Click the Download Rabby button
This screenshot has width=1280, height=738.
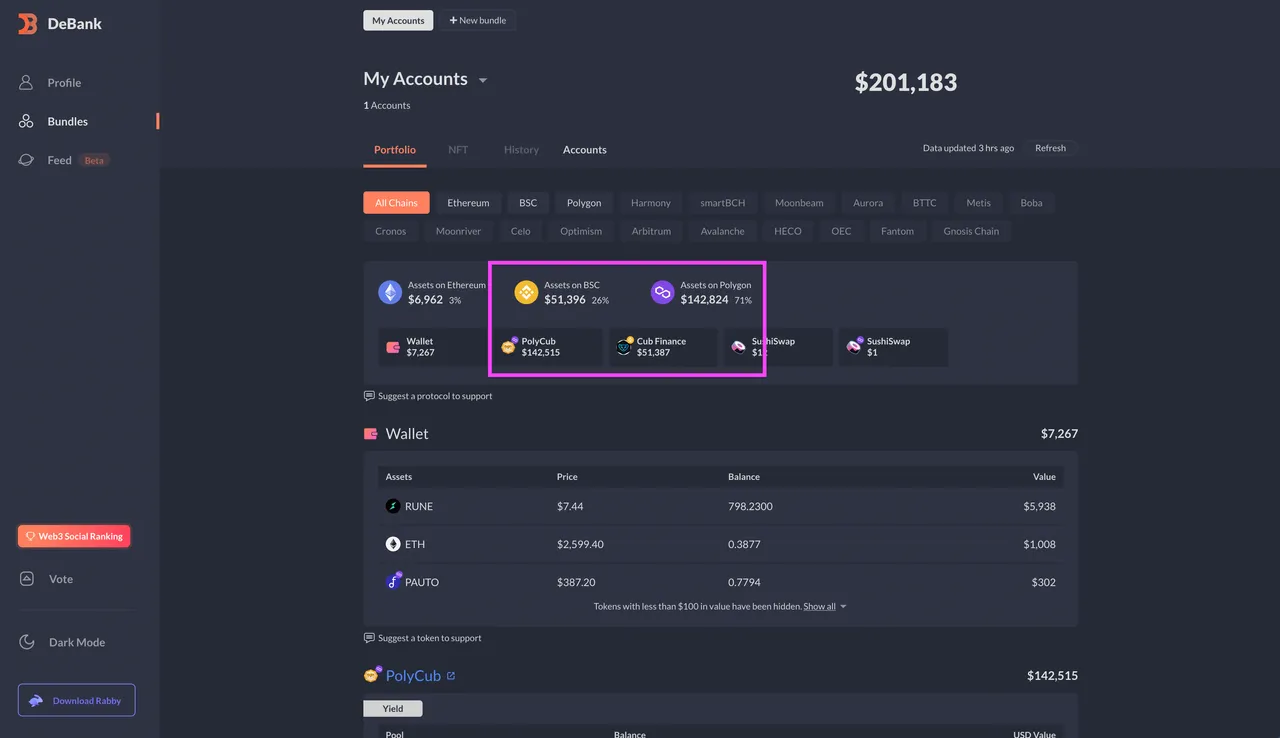pos(76,700)
